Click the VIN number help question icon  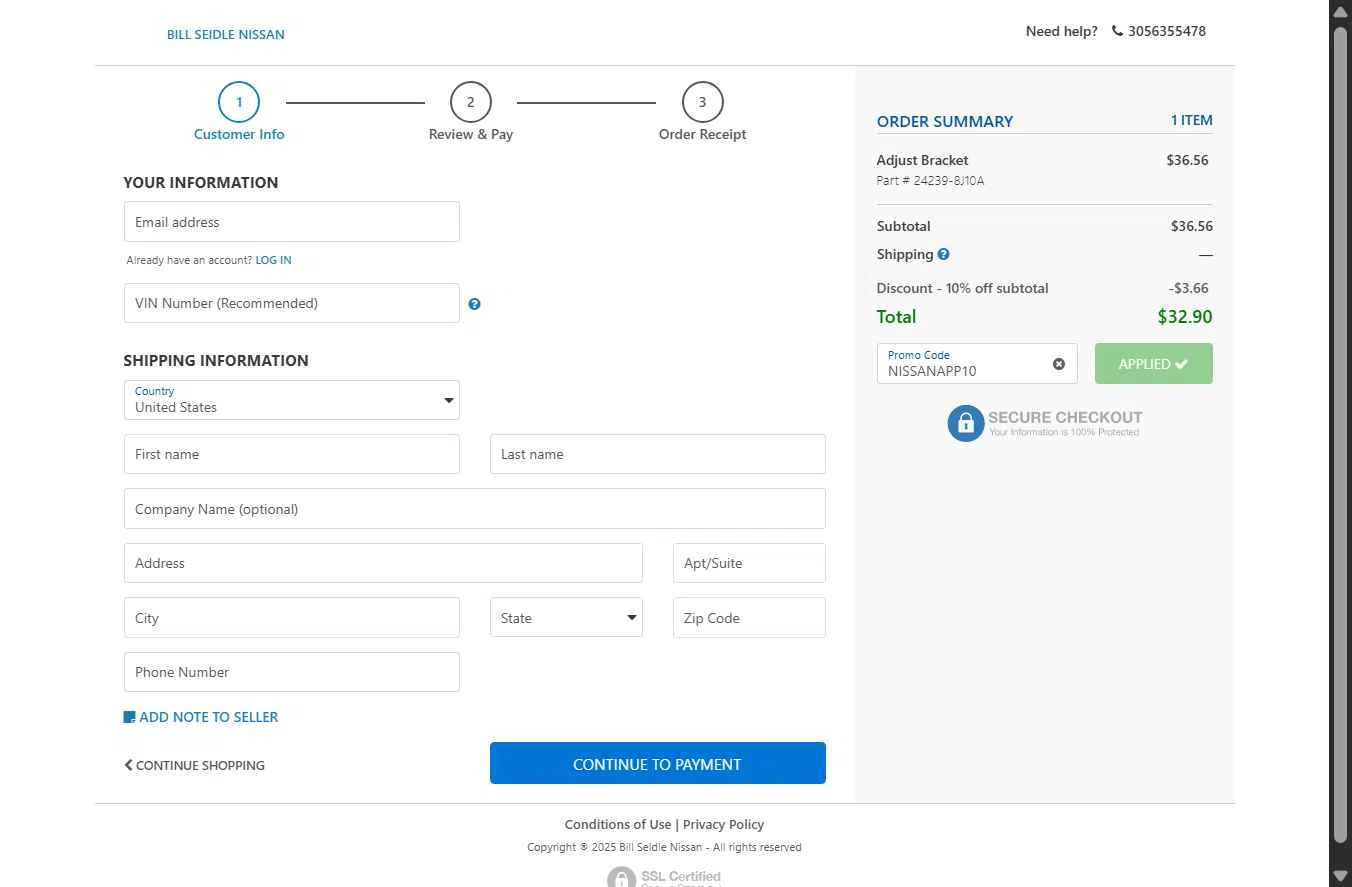tap(474, 304)
